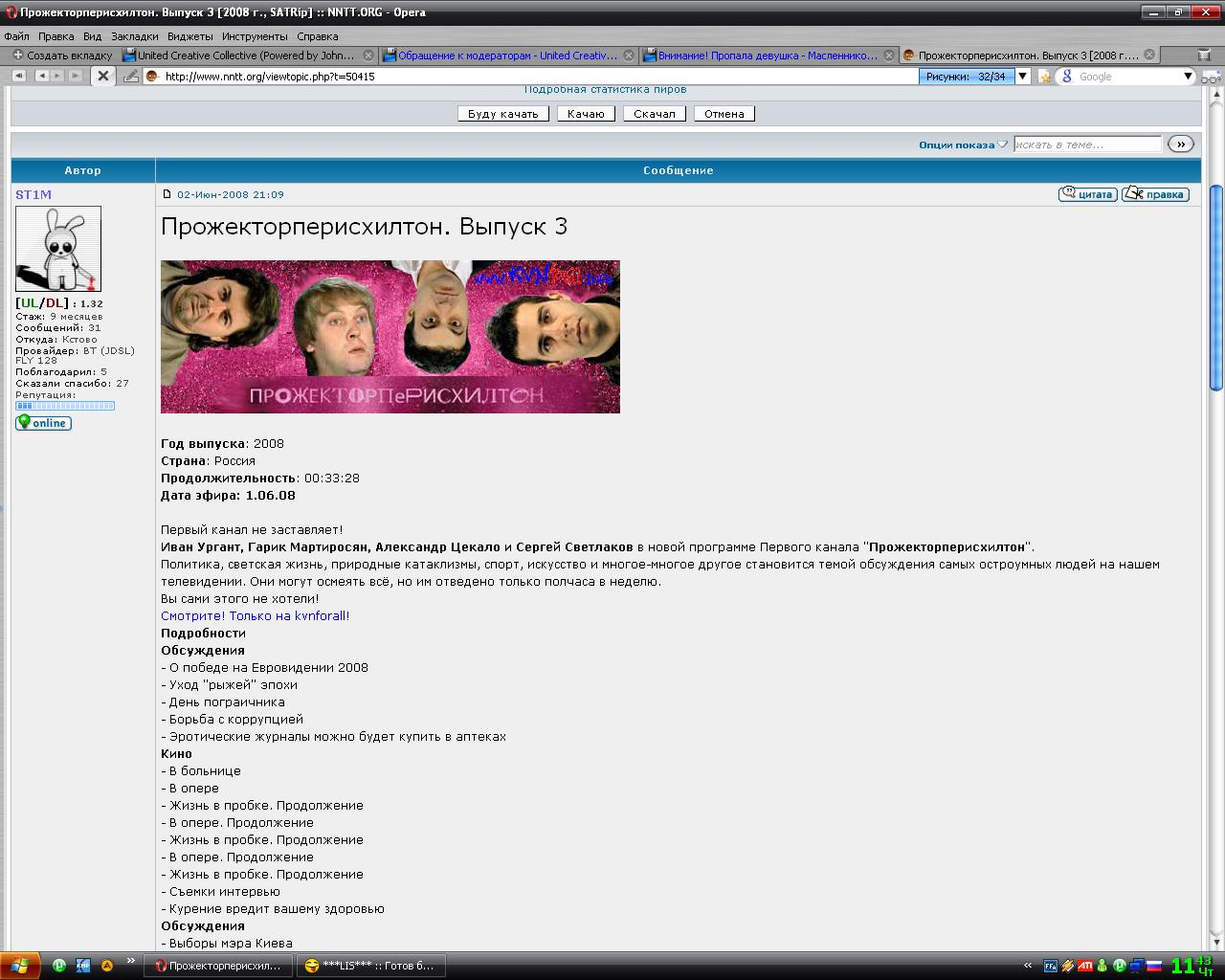The height and width of the screenshot is (980, 1225).
Task: Close the Прожекторперисхилтон tab
Action: [1149, 56]
